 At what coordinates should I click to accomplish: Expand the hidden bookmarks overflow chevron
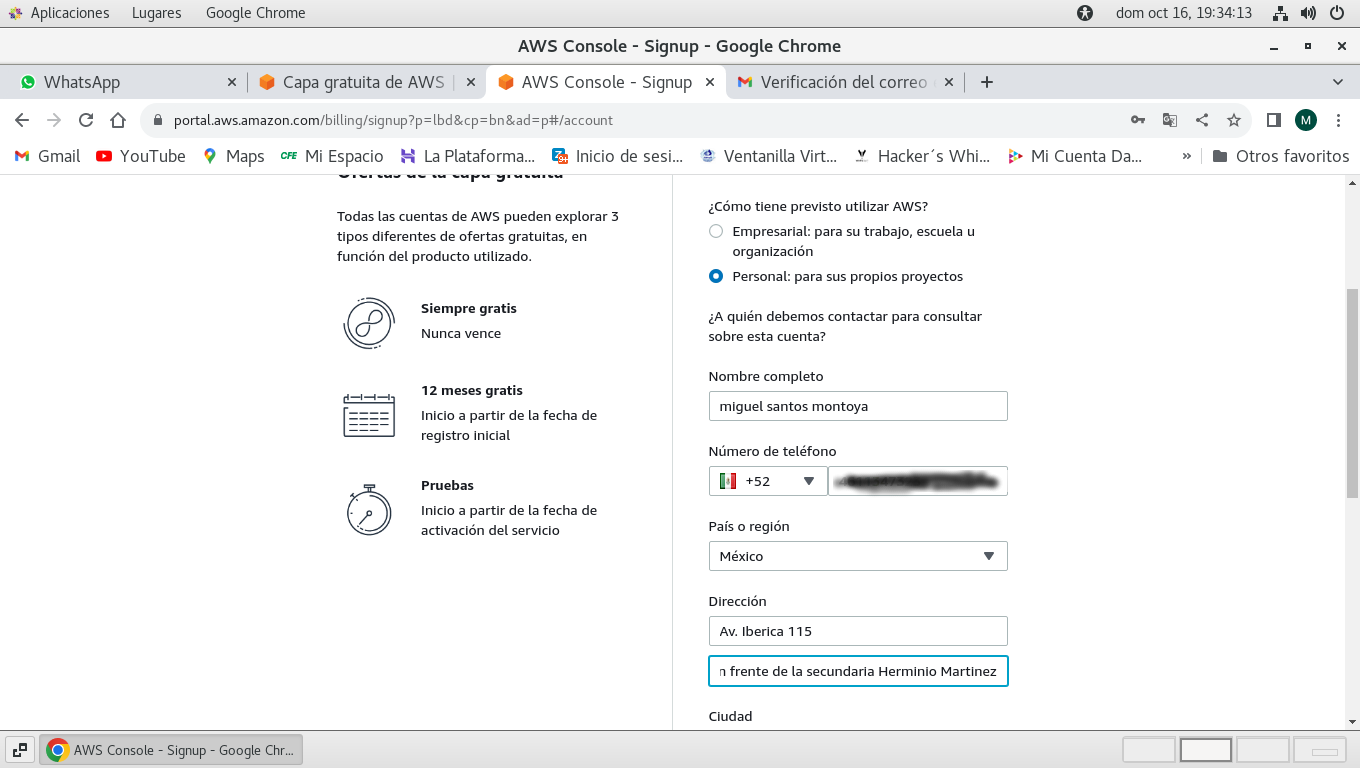pos(1187,156)
